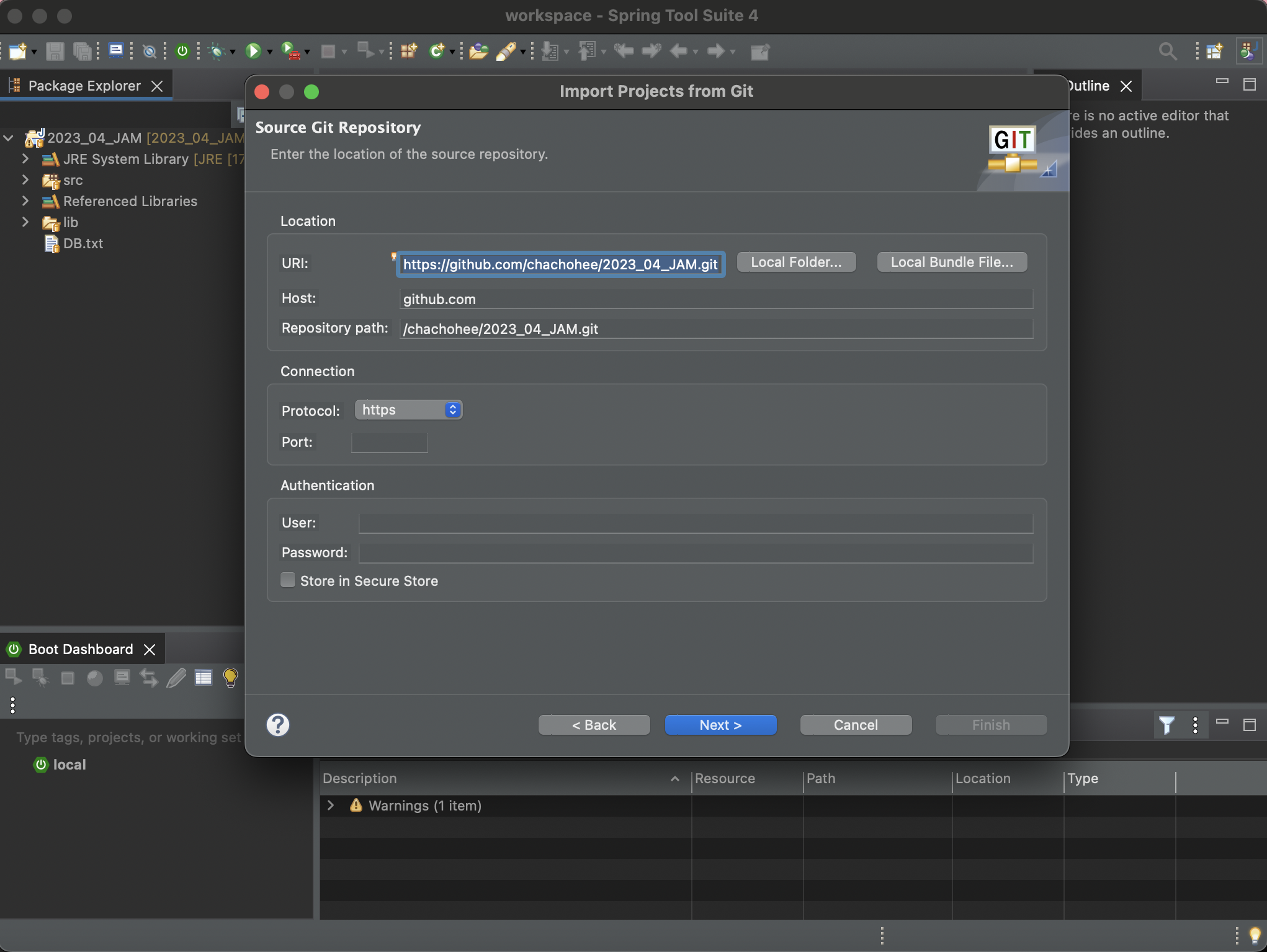This screenshot has height=952, width=1267.
Task: Select the Boot Dashboard tab
Action: pyautogui.click(x=80, y=649)
